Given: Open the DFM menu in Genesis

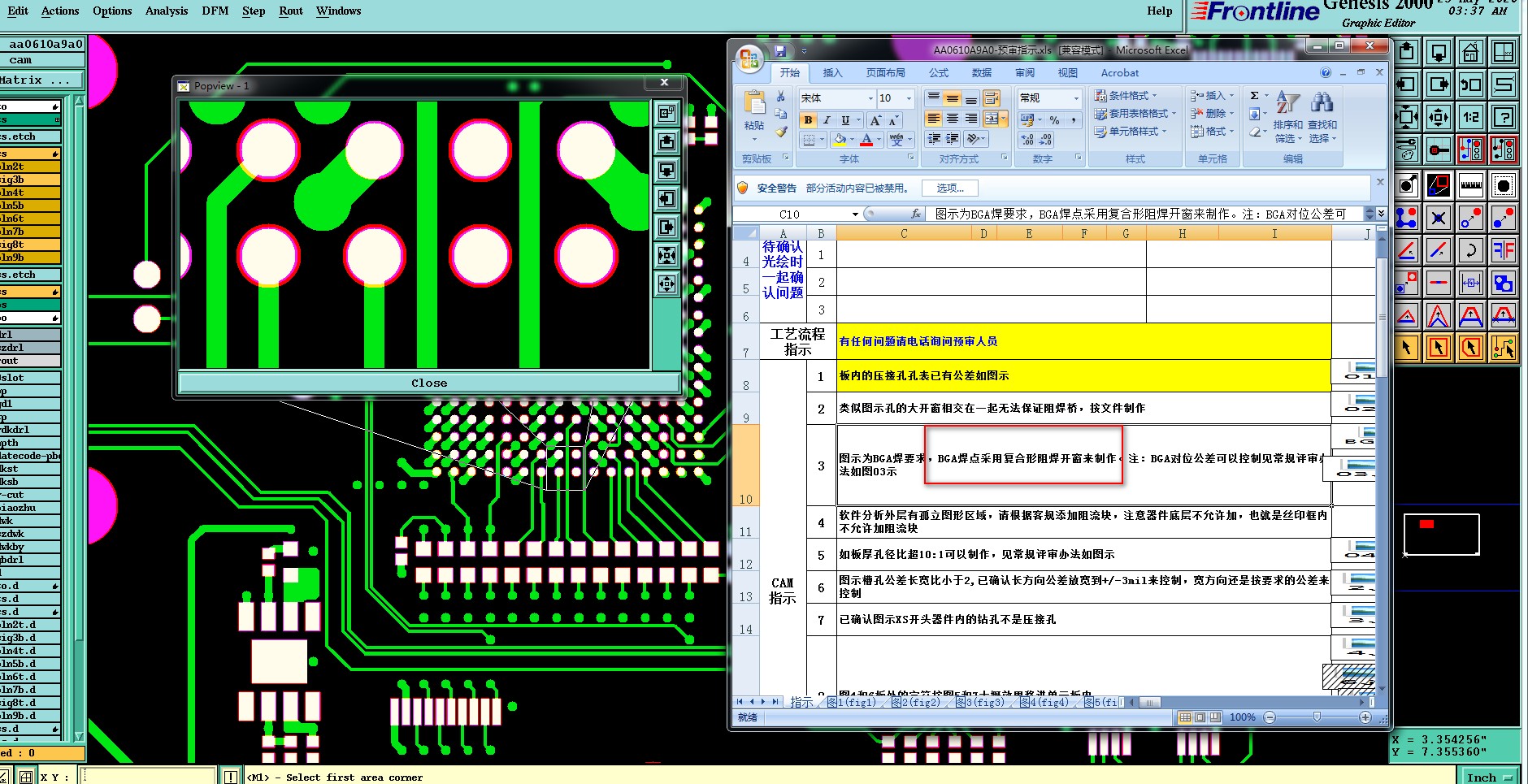Looking at the screenshot, I should coord(215,11).
